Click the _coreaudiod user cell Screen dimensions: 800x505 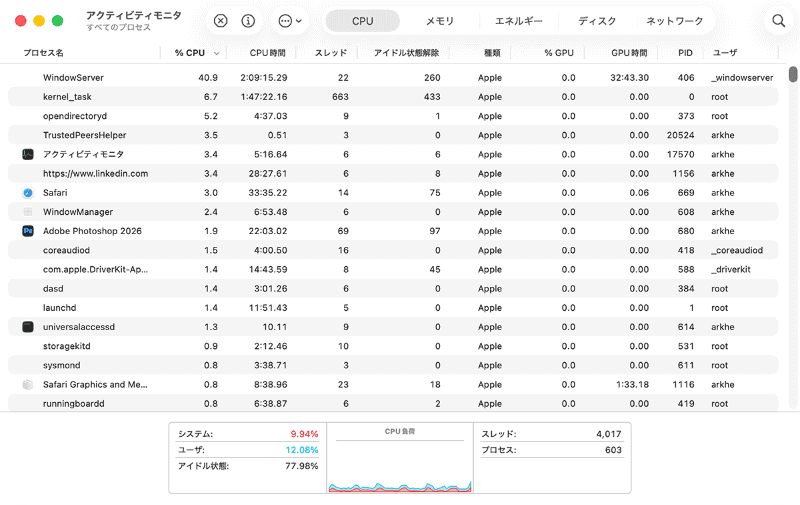(737, 250)
